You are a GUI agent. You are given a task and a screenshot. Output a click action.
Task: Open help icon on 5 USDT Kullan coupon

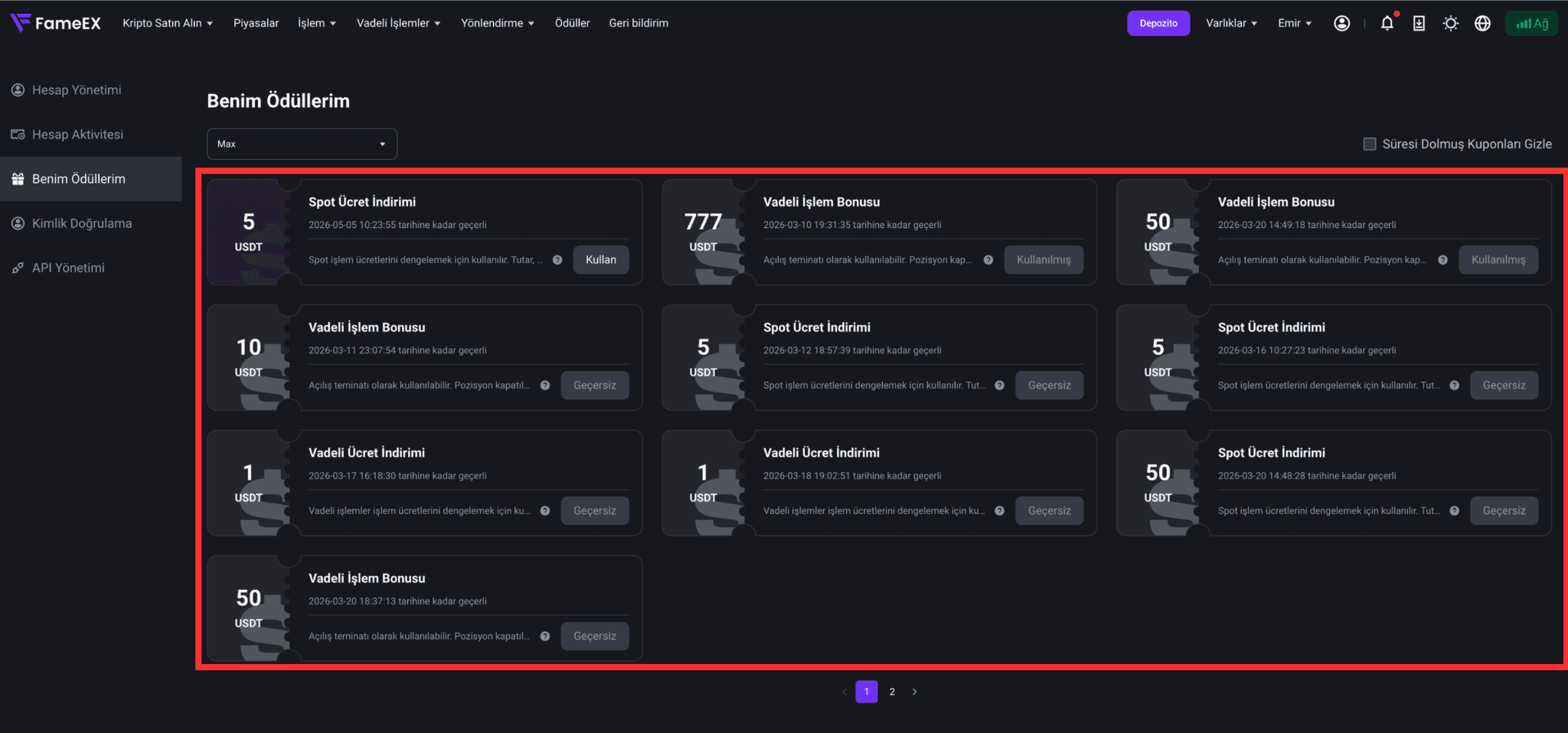click(557, 260)
